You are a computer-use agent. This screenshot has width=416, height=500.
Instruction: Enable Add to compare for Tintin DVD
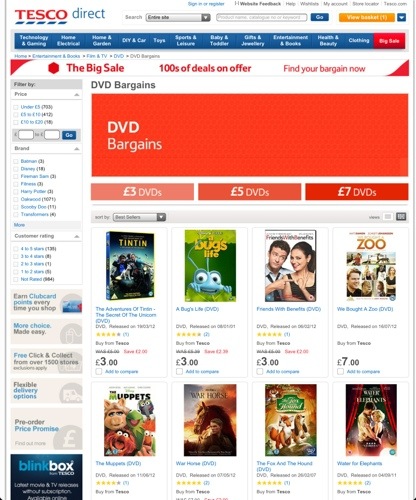click(99, 371)
